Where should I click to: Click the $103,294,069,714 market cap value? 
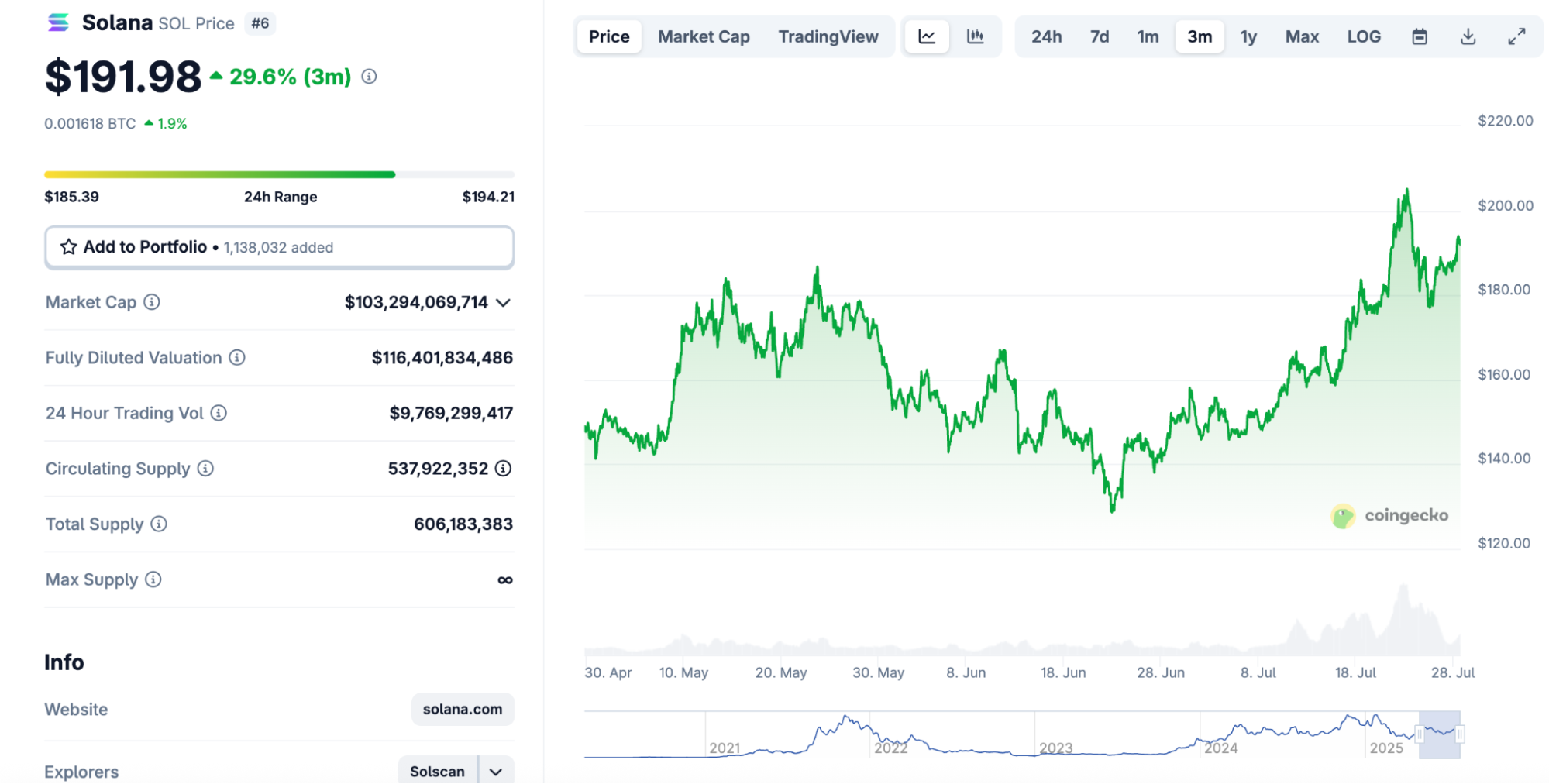[416, 302]
